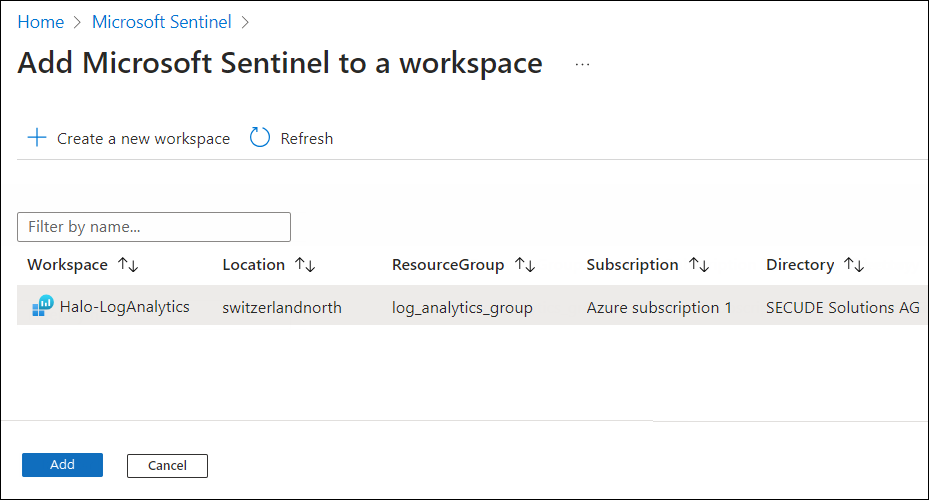Click sort arrows next to Location
929x500 pixels.
[305, 265]
